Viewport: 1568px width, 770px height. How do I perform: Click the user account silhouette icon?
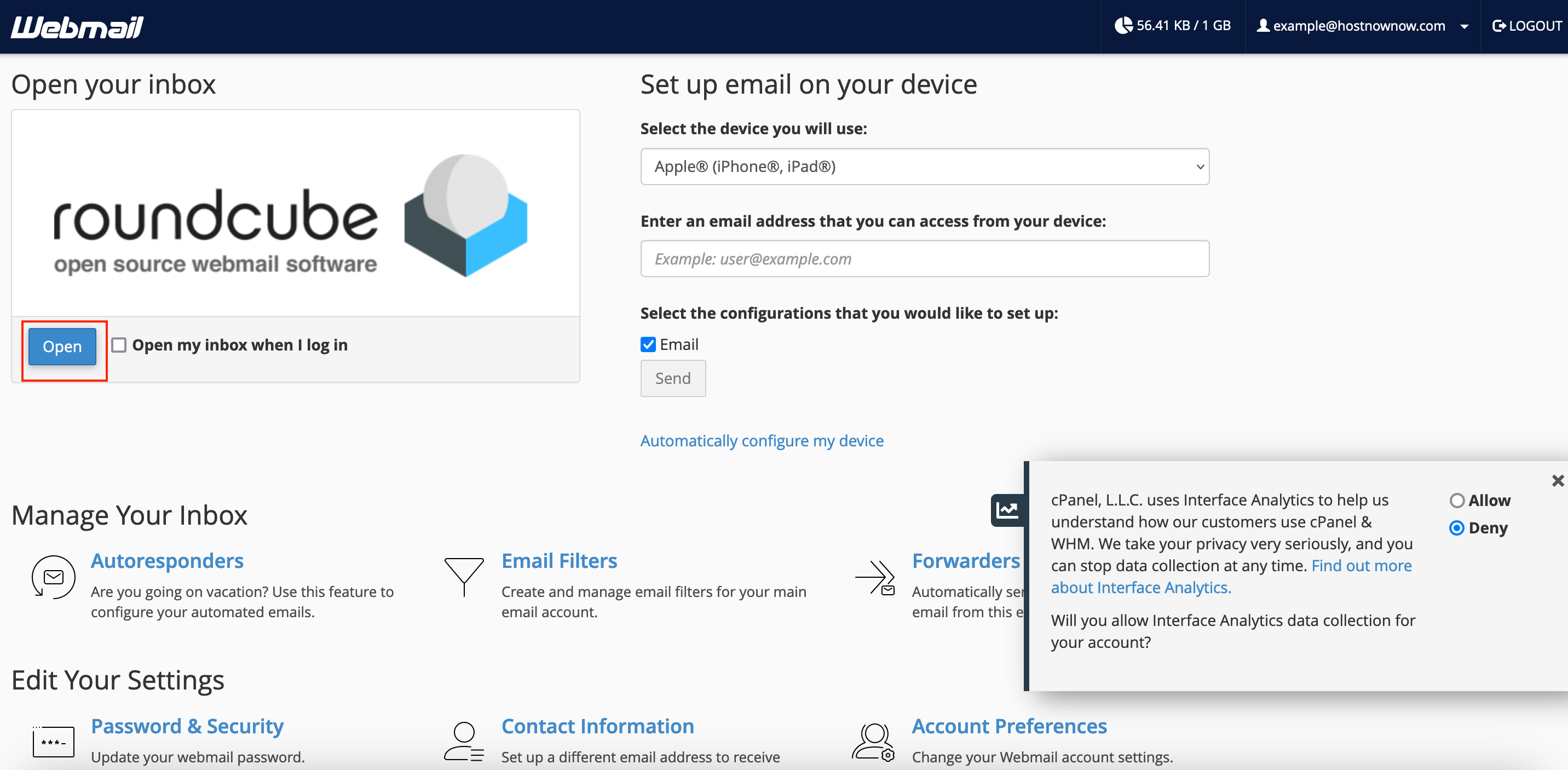click(x=1263, y=26)
